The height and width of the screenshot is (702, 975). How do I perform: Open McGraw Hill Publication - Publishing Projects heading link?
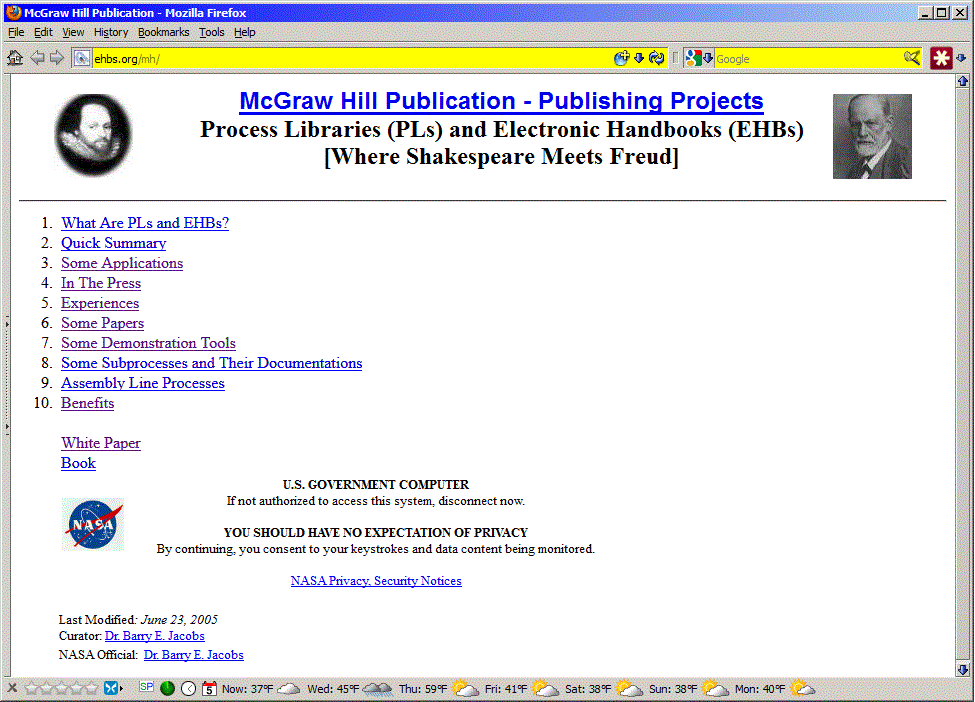(x=501, y=101)
